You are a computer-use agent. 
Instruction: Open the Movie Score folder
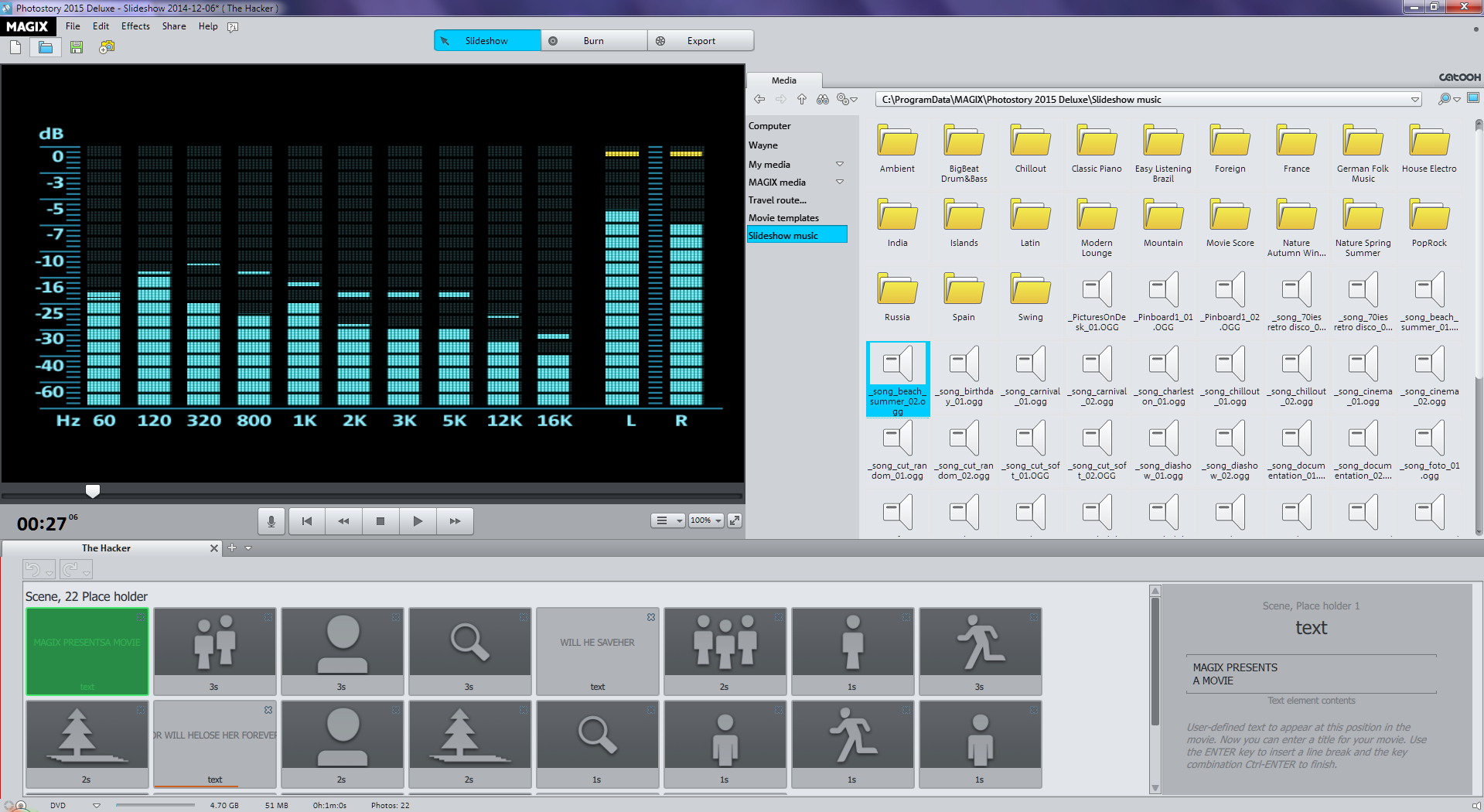click(1230, 223)
